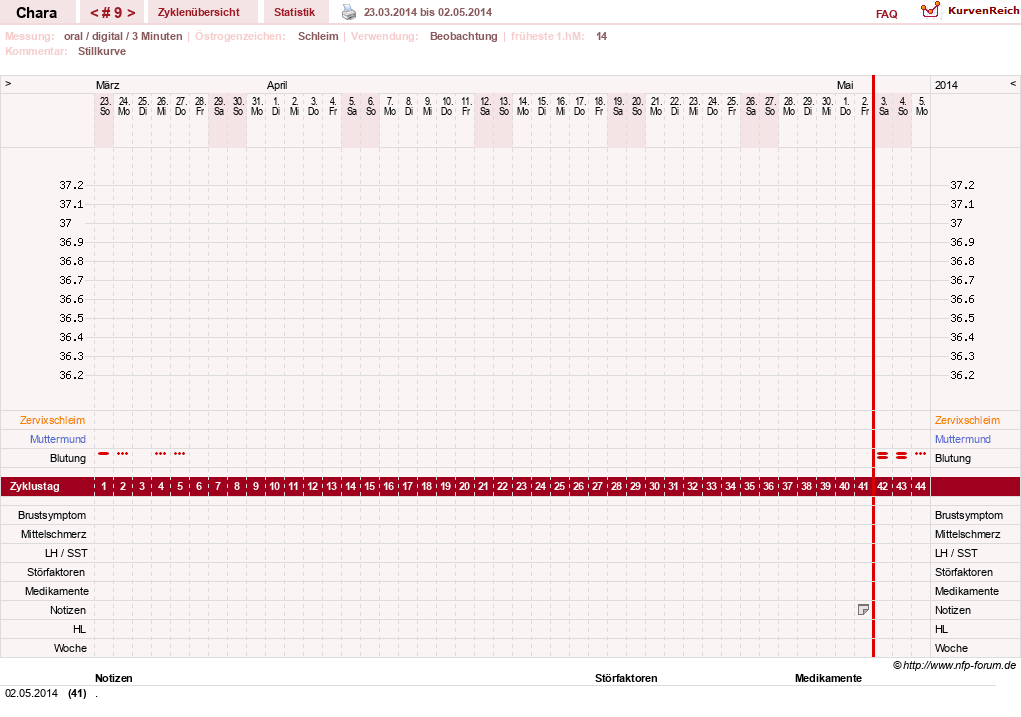Click the heavy bleeding marker on day 42
1021x717 pixels.
point(882,456)
